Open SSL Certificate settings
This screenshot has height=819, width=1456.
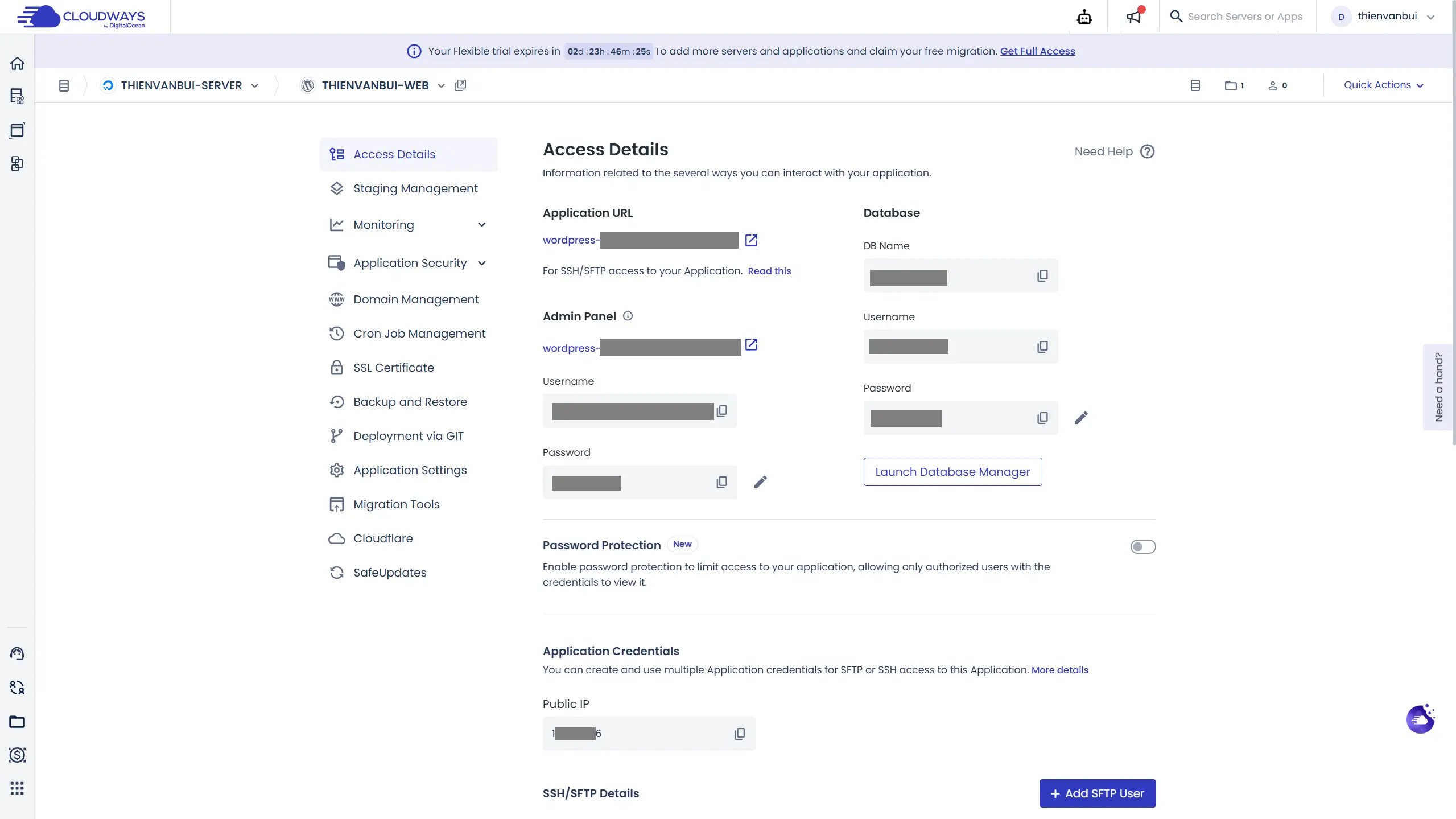408,368
